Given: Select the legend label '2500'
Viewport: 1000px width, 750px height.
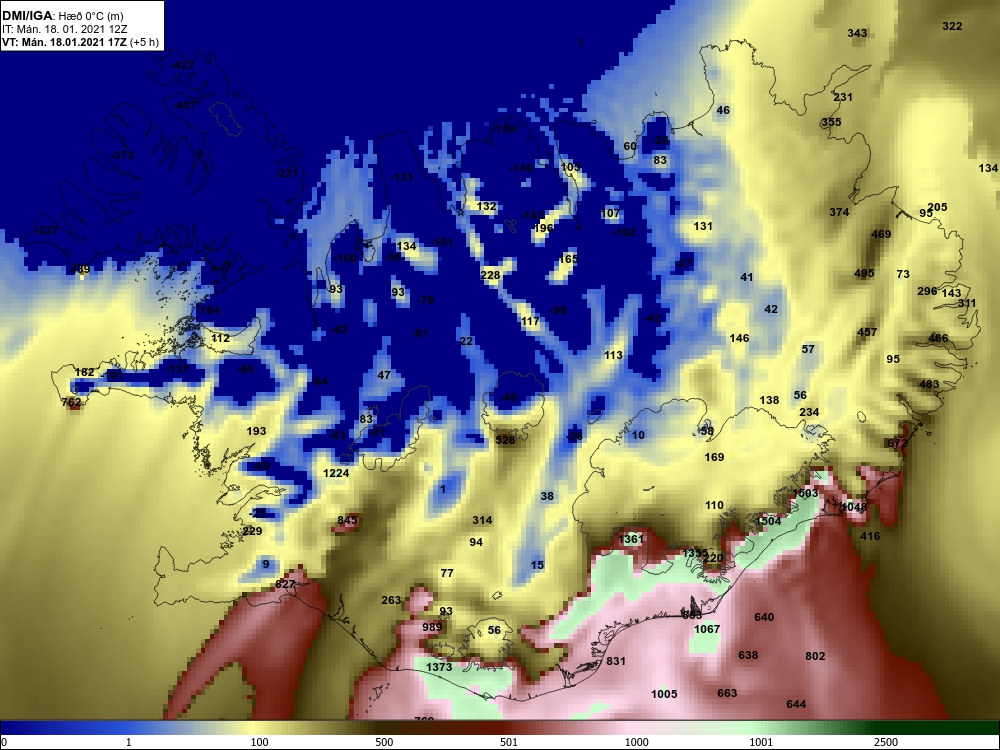Looking at the screenshot, I should pos(885,742).
